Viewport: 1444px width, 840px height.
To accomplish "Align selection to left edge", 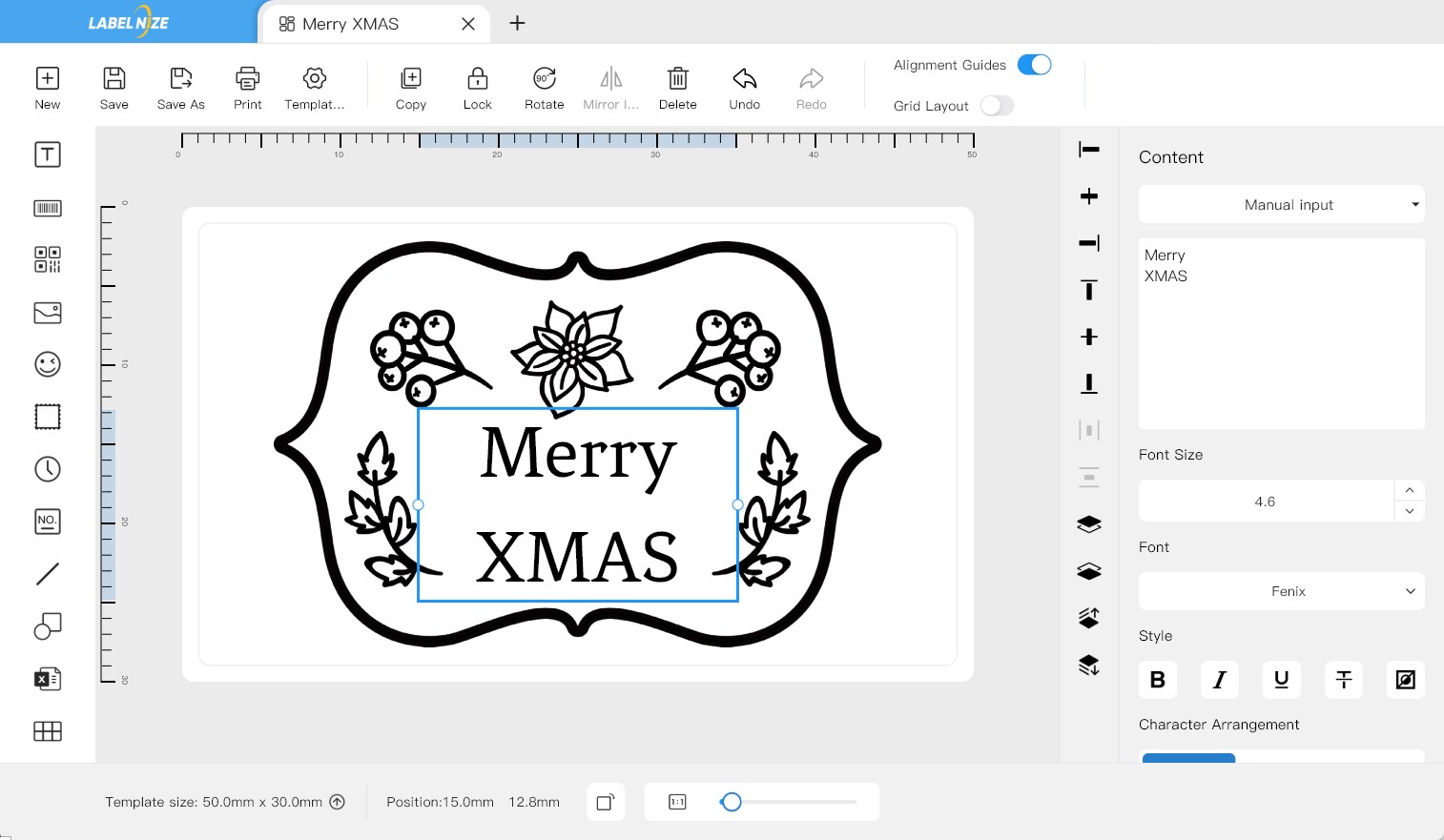I will pyautogui.click(x=1089, y=149).
